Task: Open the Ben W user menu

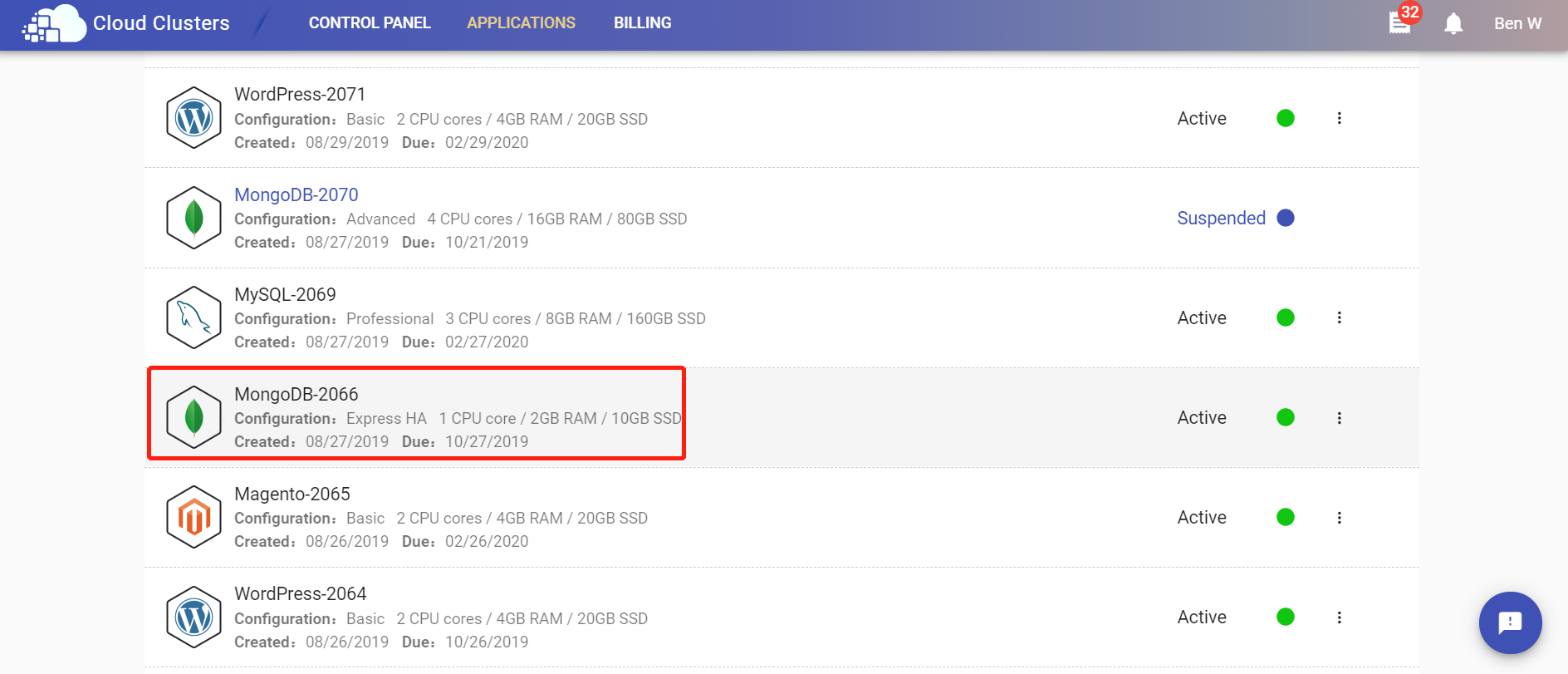Action: tap(1517, 23)
